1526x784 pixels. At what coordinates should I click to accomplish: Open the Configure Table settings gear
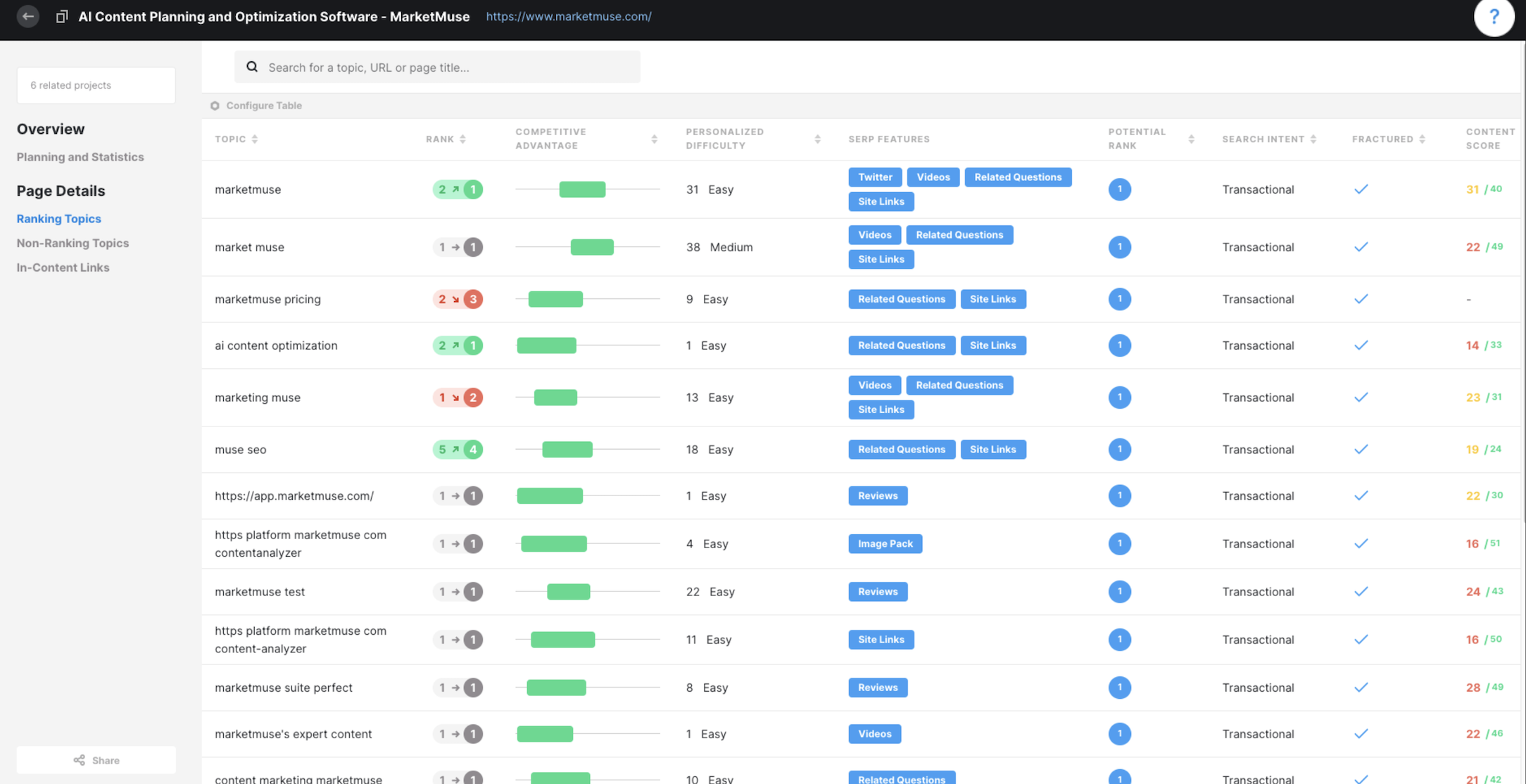(215, 106)
